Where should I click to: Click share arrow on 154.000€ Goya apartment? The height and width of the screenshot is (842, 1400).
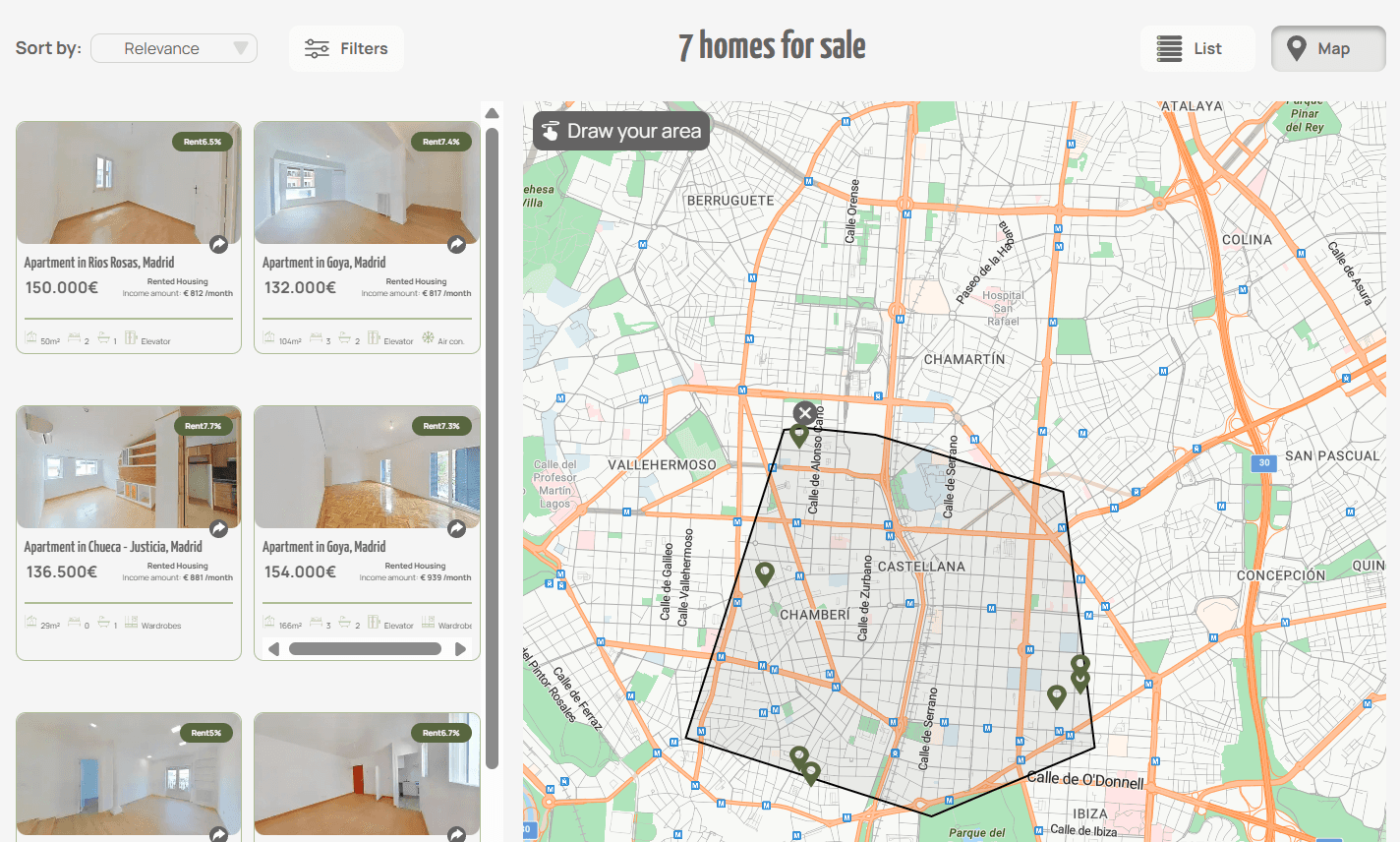coord(457,528)
